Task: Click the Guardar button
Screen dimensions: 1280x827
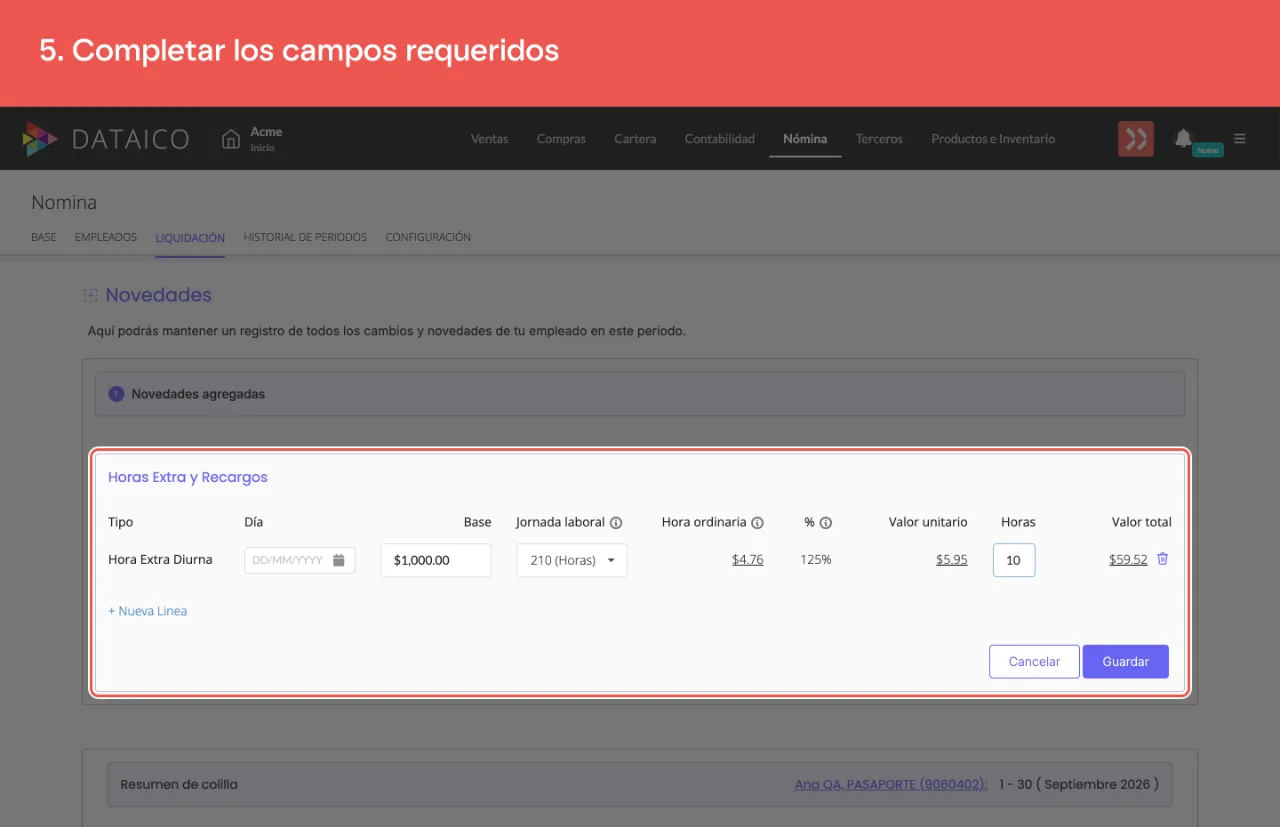Action: click(1126, 661)
